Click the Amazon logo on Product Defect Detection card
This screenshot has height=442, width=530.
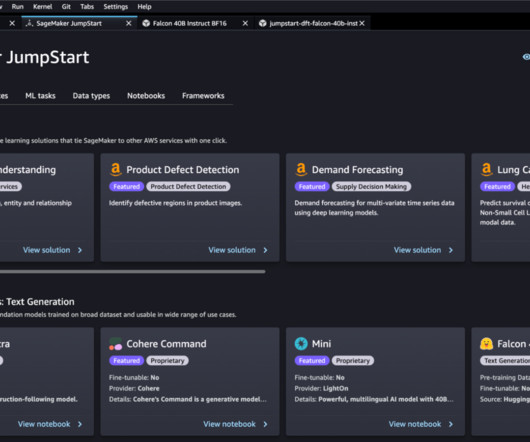pos(116,169)
